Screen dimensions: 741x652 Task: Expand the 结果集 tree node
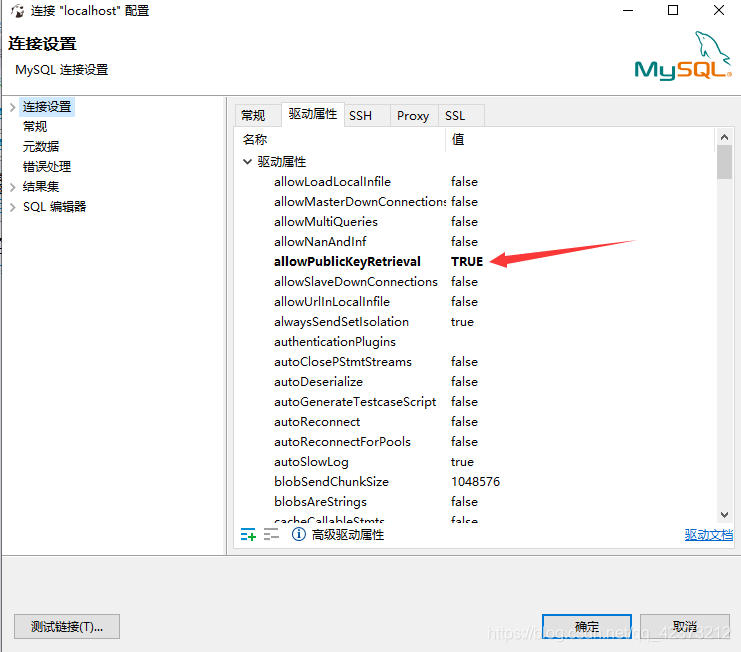tap(12, 187)
